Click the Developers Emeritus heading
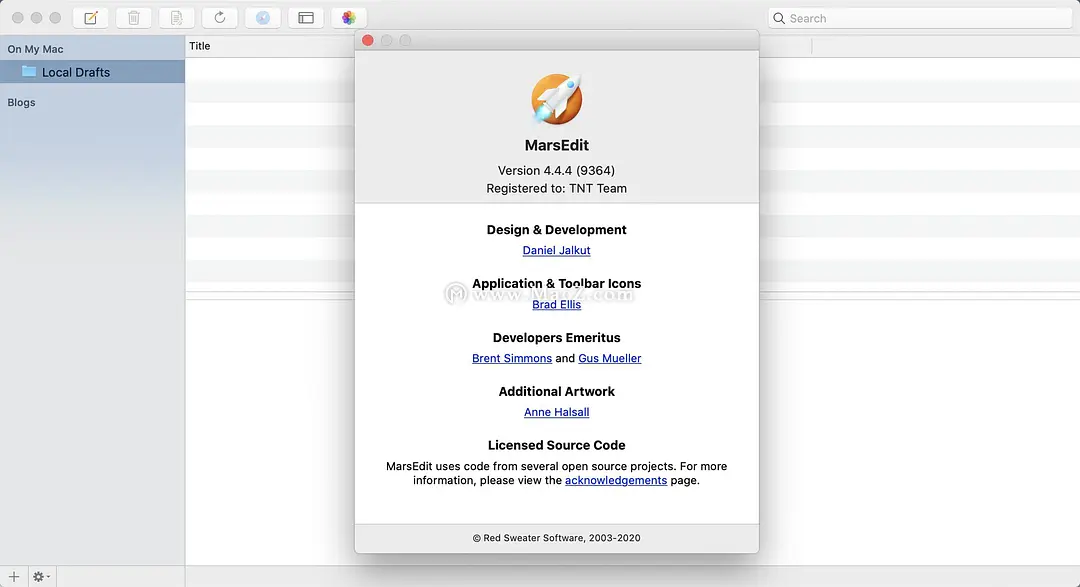1080x587 pixels. [557, 338]
